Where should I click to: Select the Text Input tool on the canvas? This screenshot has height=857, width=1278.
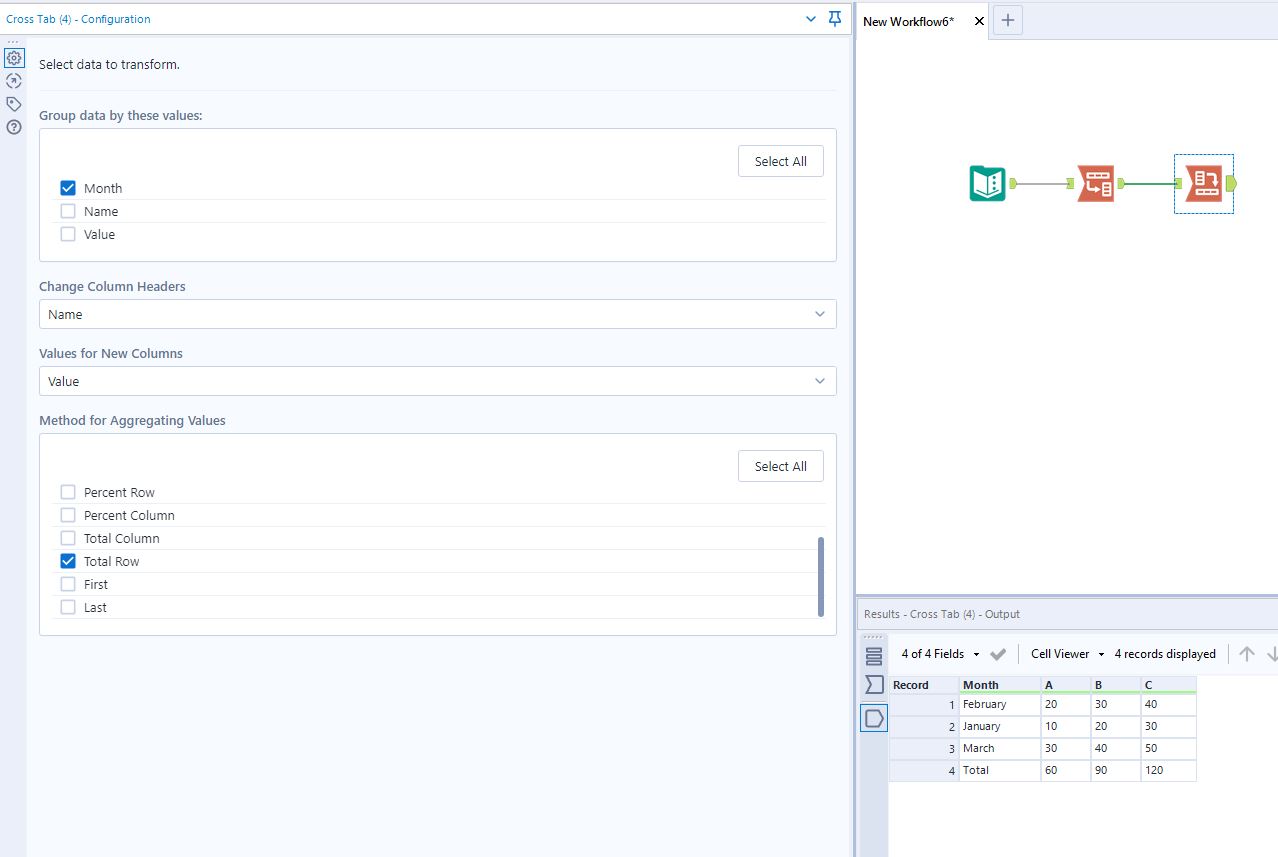click(x=986, y=184)
